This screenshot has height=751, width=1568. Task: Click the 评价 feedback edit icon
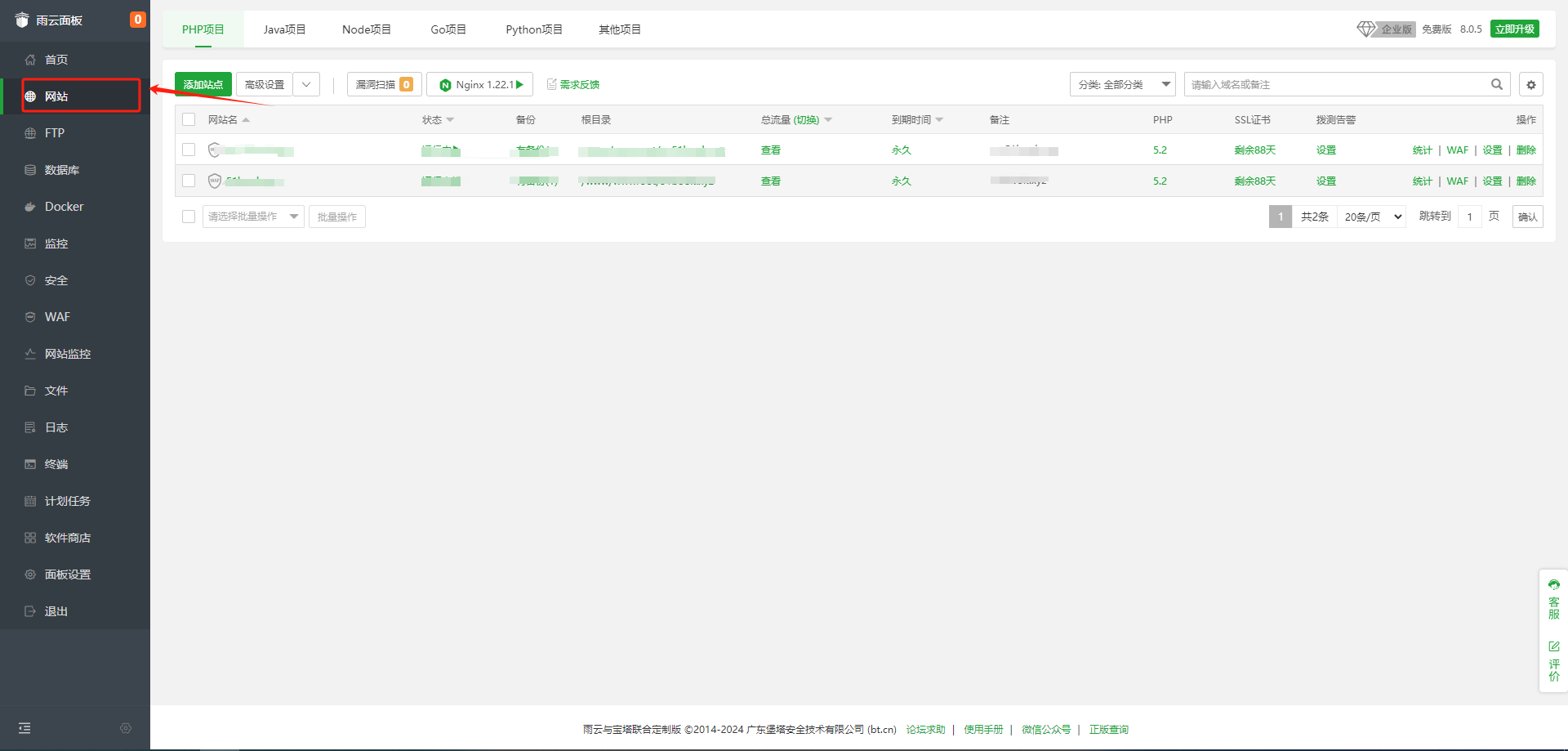pyautogui.click(x=1553, y=646)
